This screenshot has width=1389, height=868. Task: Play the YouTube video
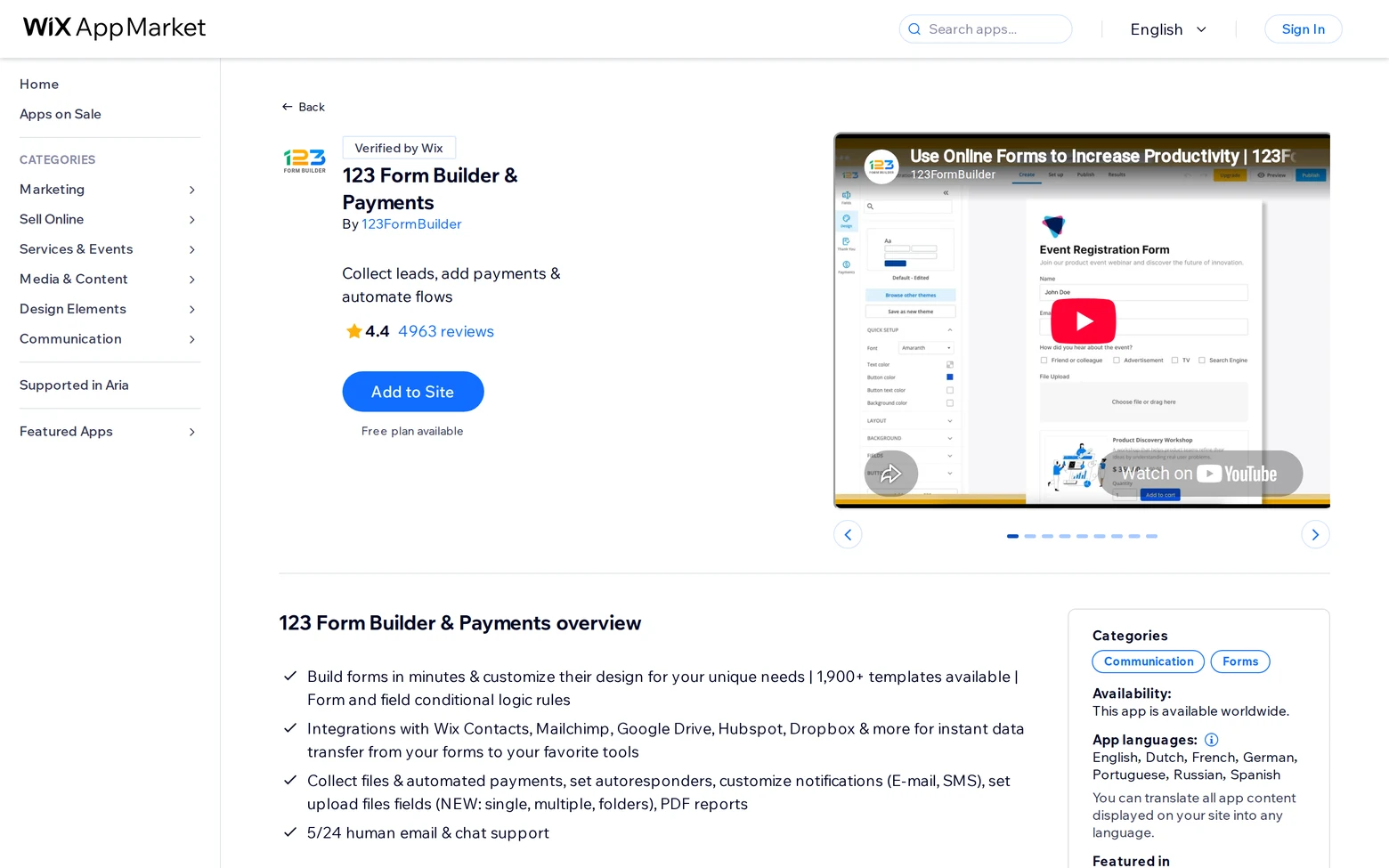[x=1083, y=320]
